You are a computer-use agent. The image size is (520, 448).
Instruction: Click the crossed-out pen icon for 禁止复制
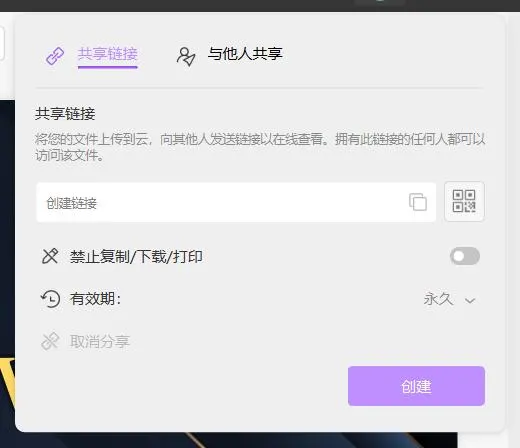click(x=50, y=256)
